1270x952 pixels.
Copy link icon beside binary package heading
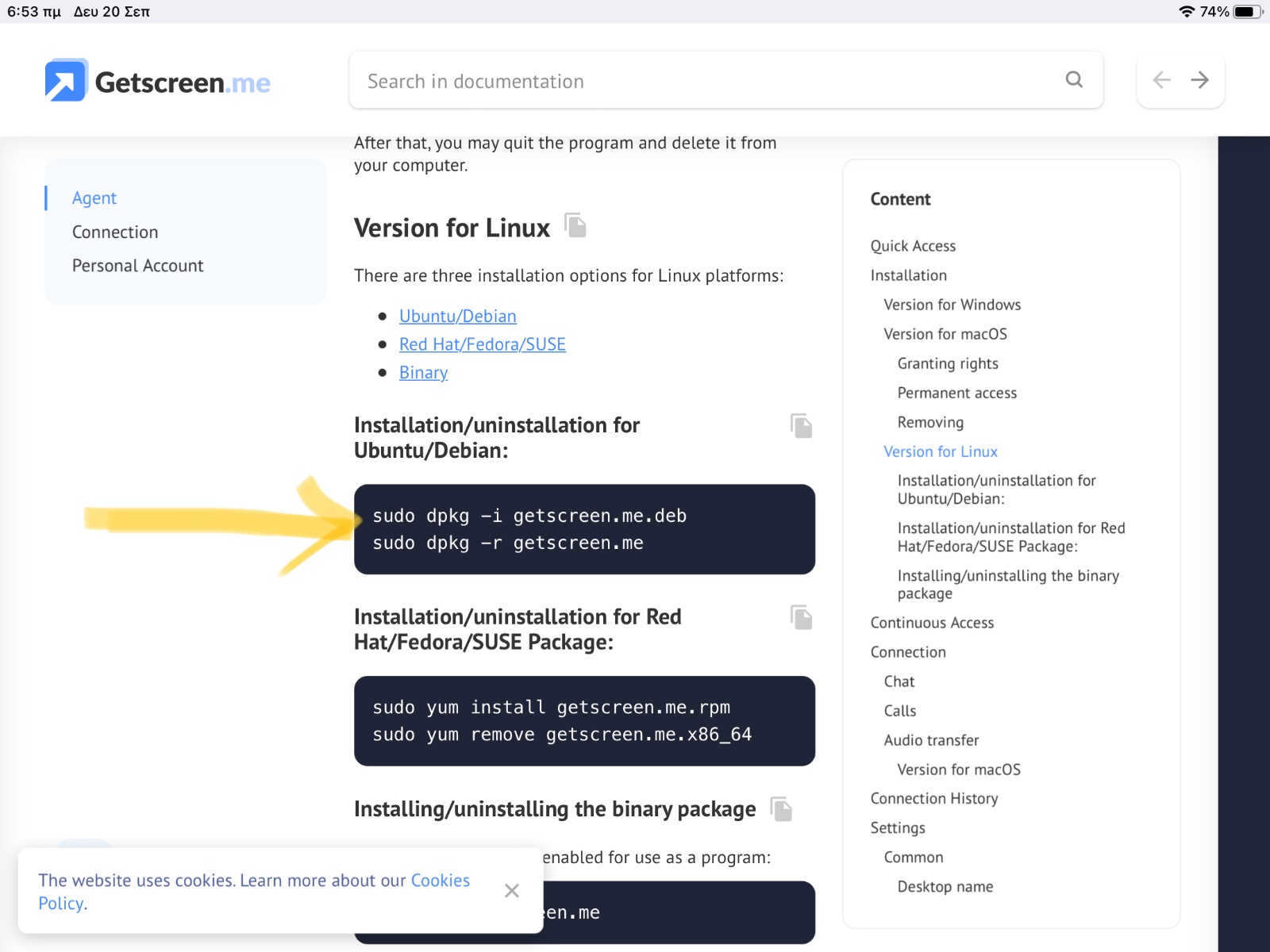click(x=782, y=809)
